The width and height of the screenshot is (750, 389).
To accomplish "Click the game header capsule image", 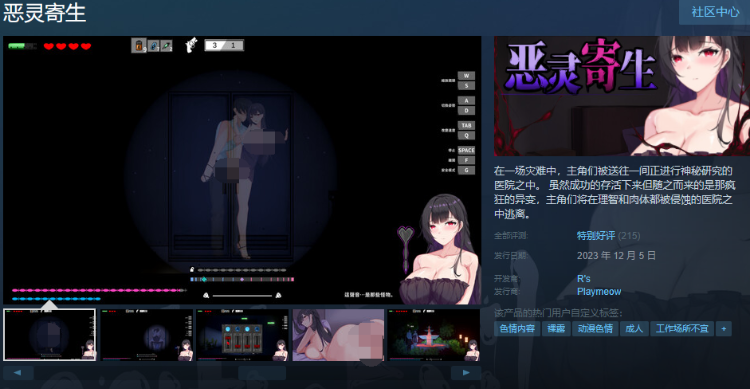I will coord(622,96).
